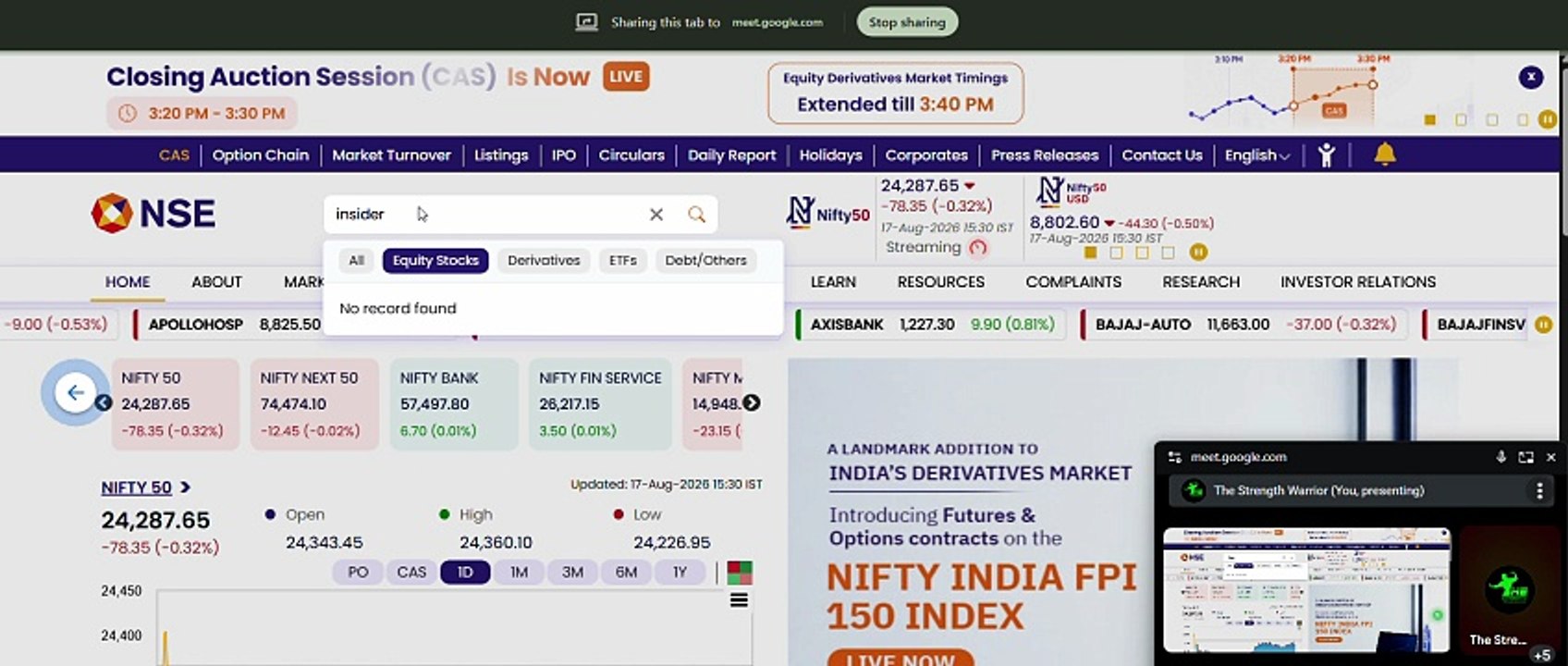Filter search by ETFs
1568x666 pixels.
(623, 261)
